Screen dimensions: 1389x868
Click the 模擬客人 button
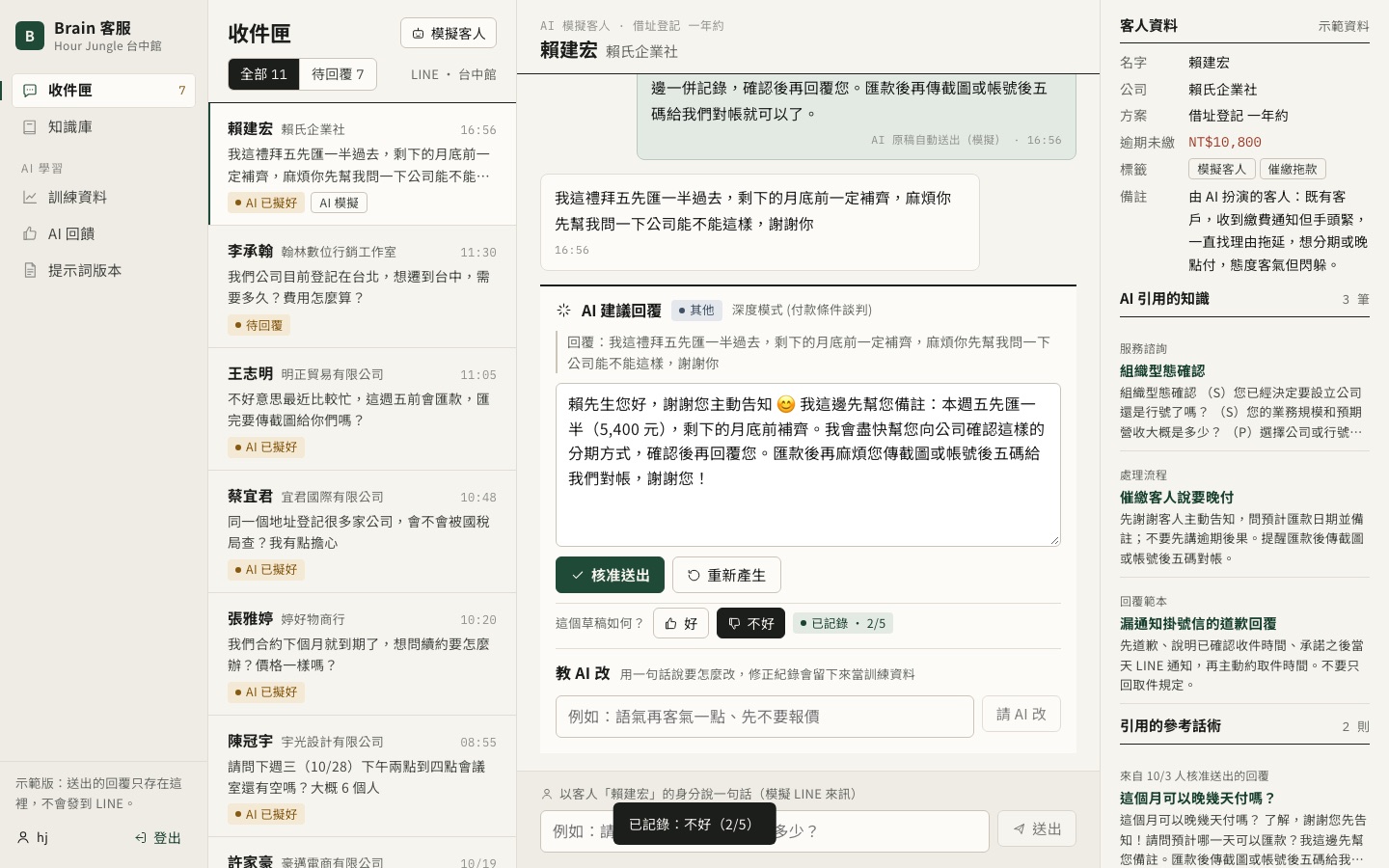[x=449, y=33]
